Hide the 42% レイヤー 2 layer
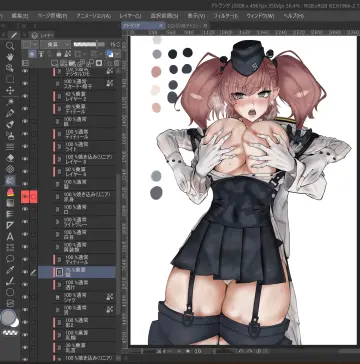360x364 pixels. (x=25, y=96)
